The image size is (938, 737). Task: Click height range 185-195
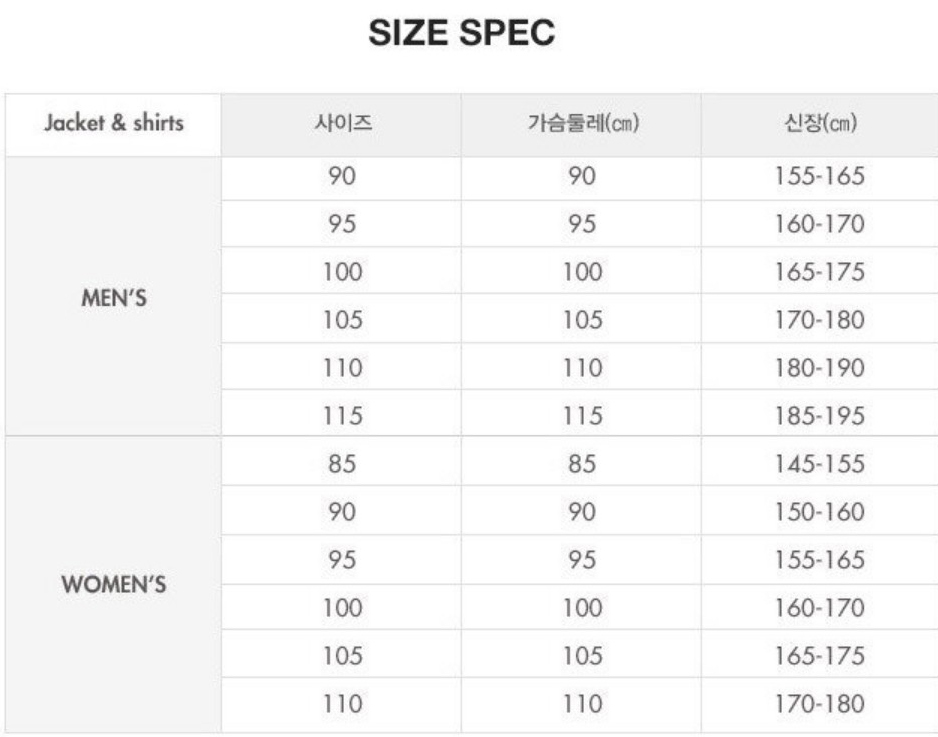point(820,416)
